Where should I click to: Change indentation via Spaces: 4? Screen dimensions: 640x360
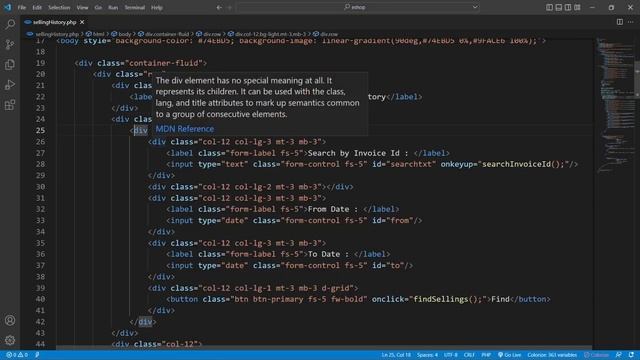[x=427, y=355]
